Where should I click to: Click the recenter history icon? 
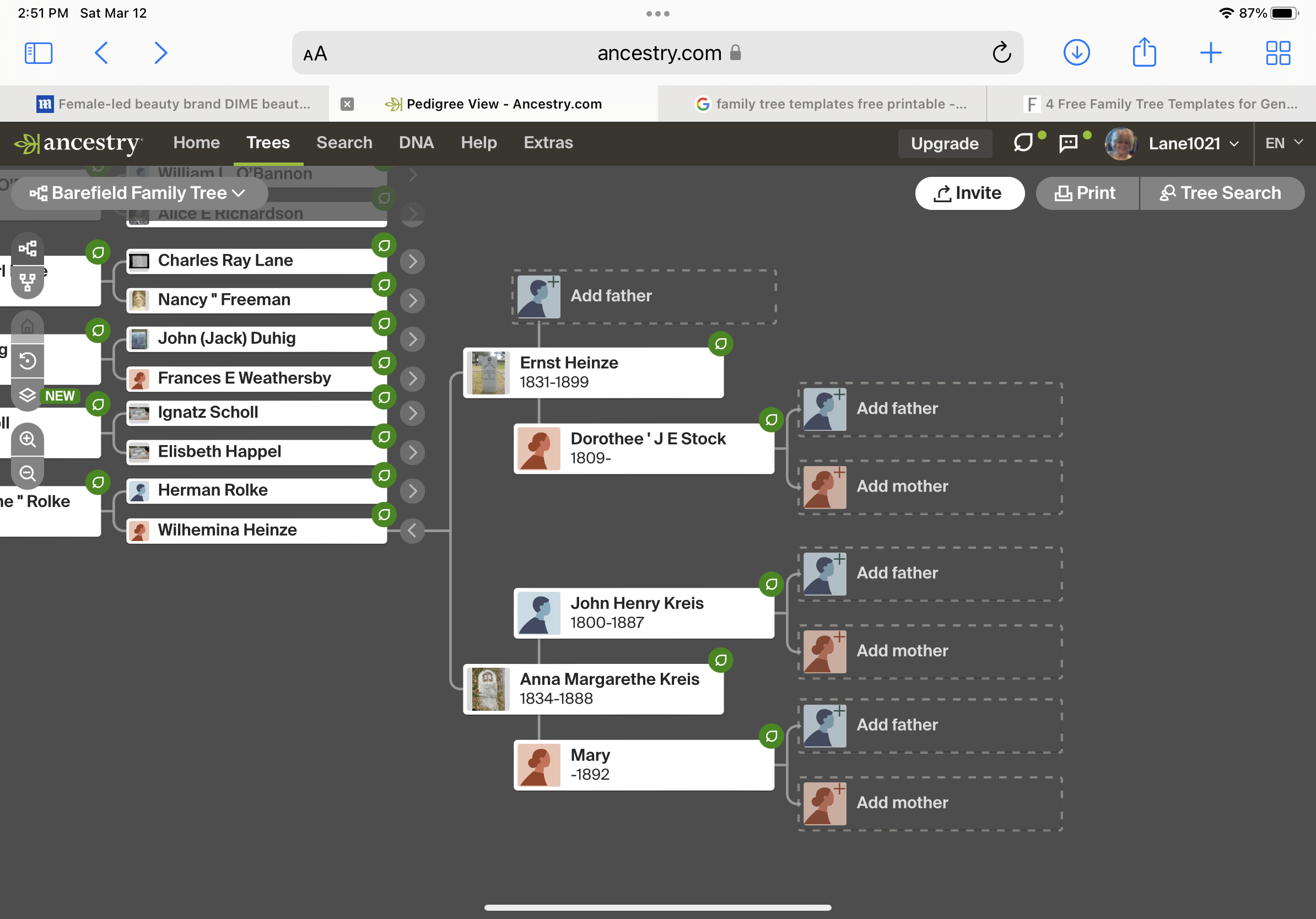point(28,361)
